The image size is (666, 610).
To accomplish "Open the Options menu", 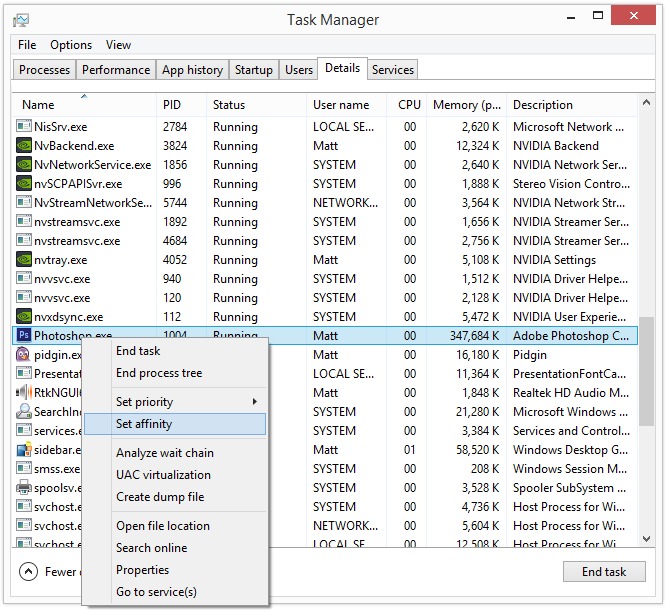I will pos(71,45).
